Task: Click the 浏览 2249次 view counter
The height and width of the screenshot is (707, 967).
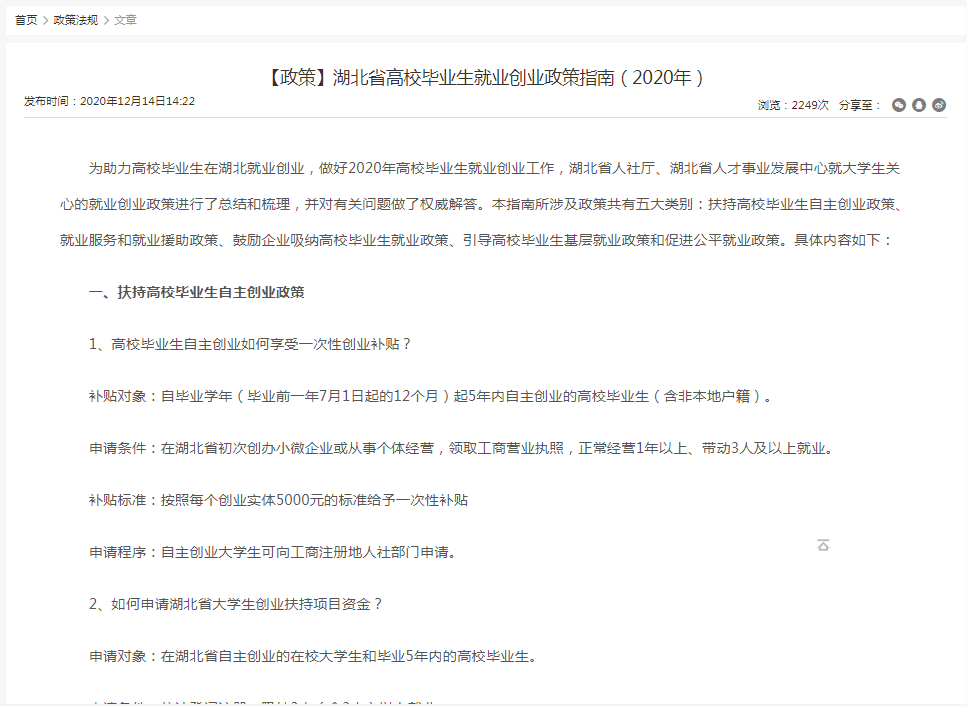Action: (793, 105)
